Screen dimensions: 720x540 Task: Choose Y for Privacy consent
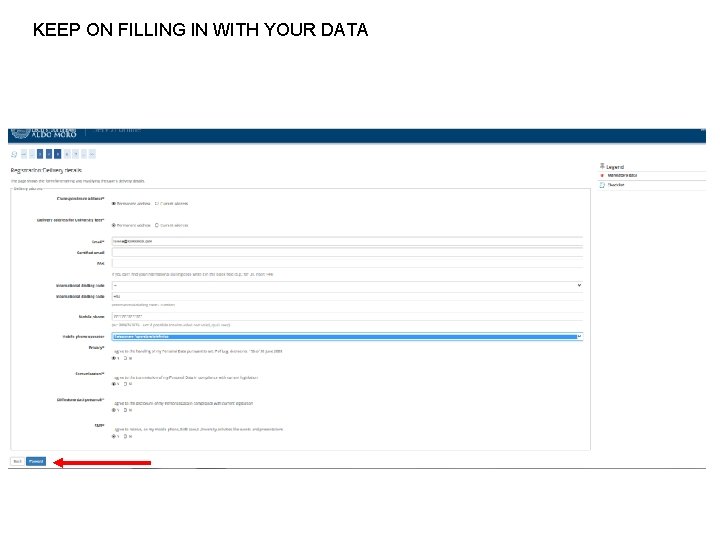(x=114, y=358)
